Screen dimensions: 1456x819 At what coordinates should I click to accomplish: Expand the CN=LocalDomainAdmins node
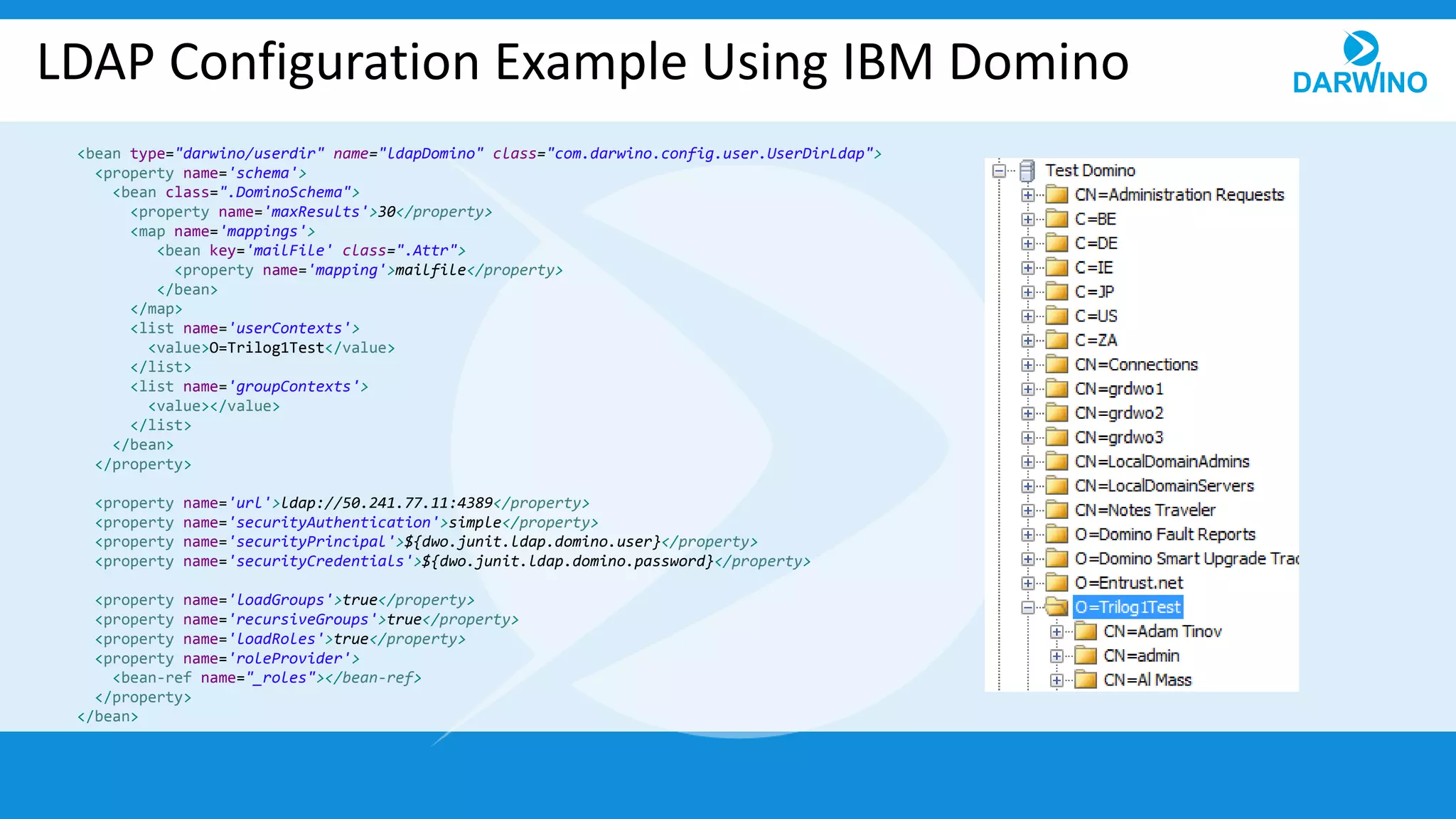click(x=1027, y=461)
